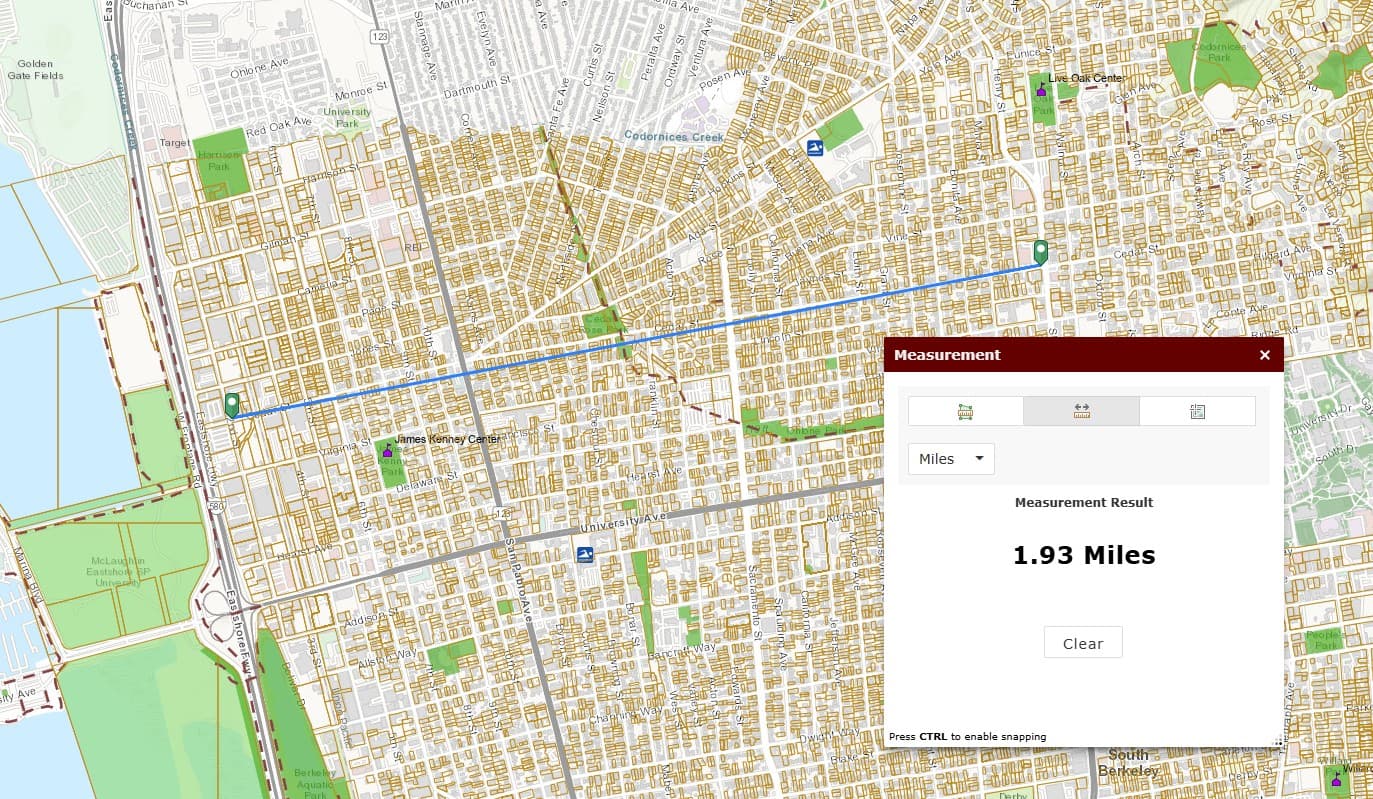
Task: Open the Miles unit dropdown
Action: click(951, 459)
